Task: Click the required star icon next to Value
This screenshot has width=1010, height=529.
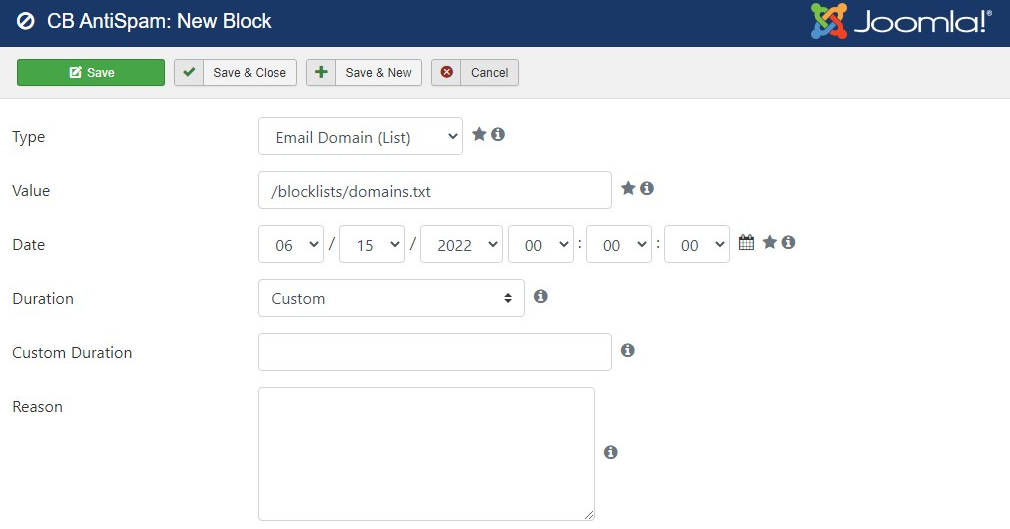Action: 628,188
